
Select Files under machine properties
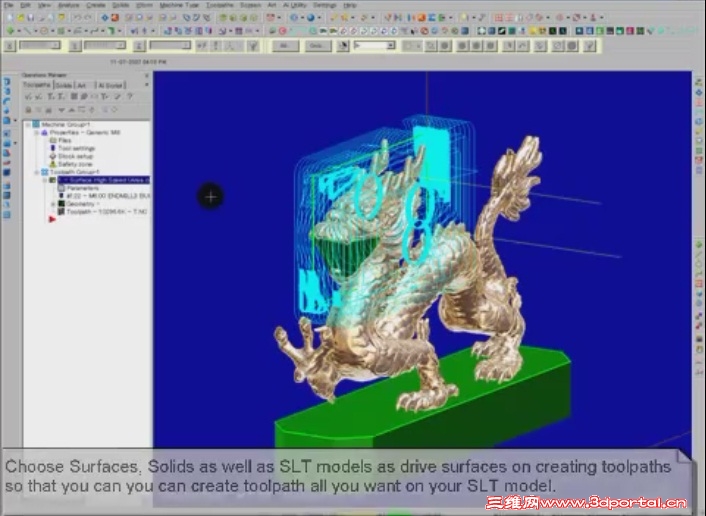[x=65, y=140]
